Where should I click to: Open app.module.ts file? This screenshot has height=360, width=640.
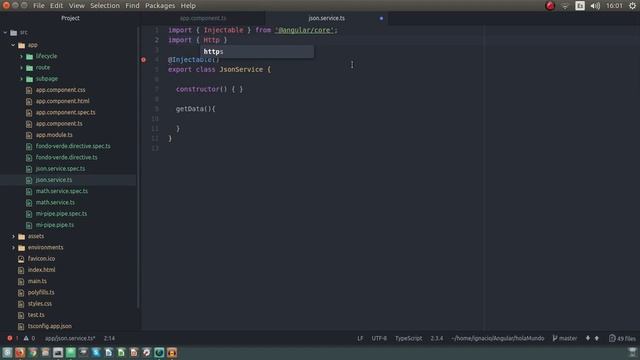(x=54, y=135)
